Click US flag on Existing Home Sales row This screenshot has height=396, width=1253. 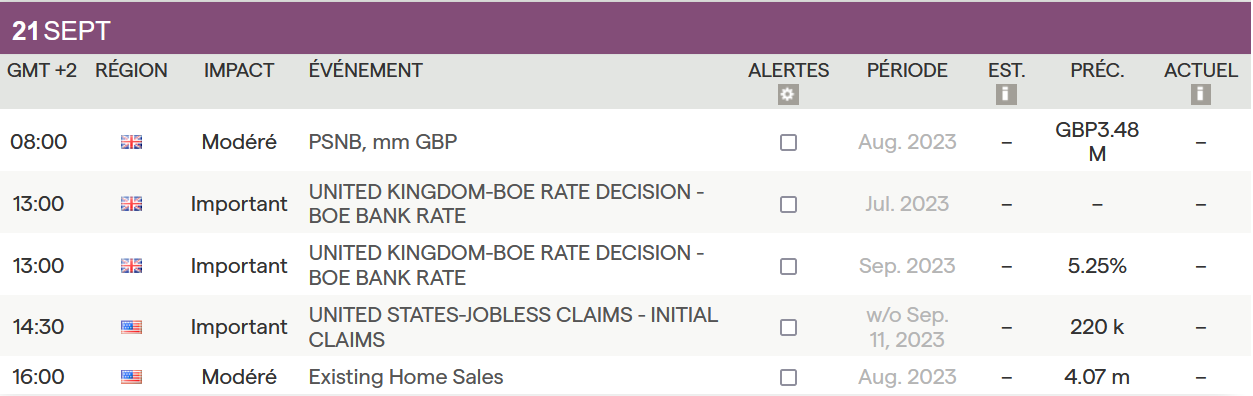131,377
